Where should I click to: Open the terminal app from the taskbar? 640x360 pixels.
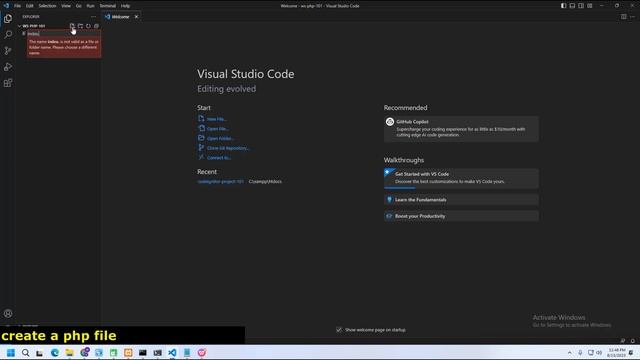(143, 353)
